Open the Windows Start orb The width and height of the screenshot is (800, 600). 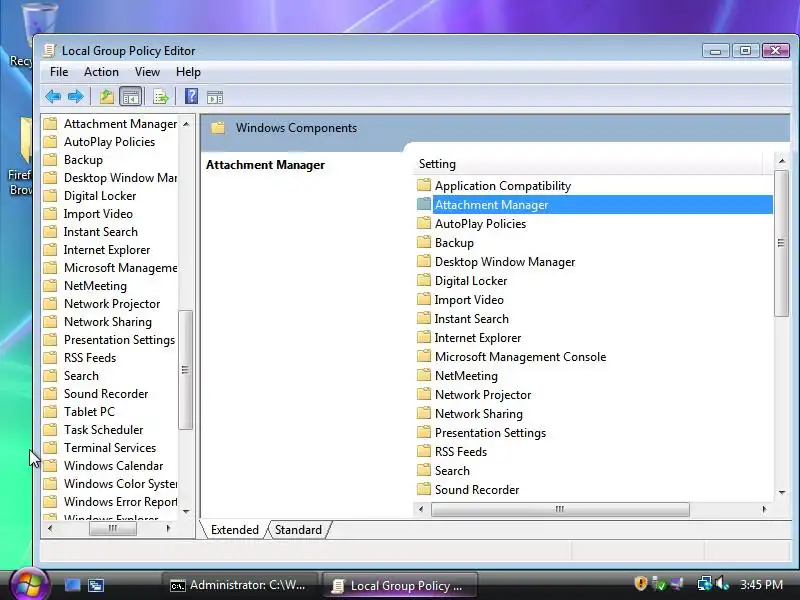click(30, 585)
